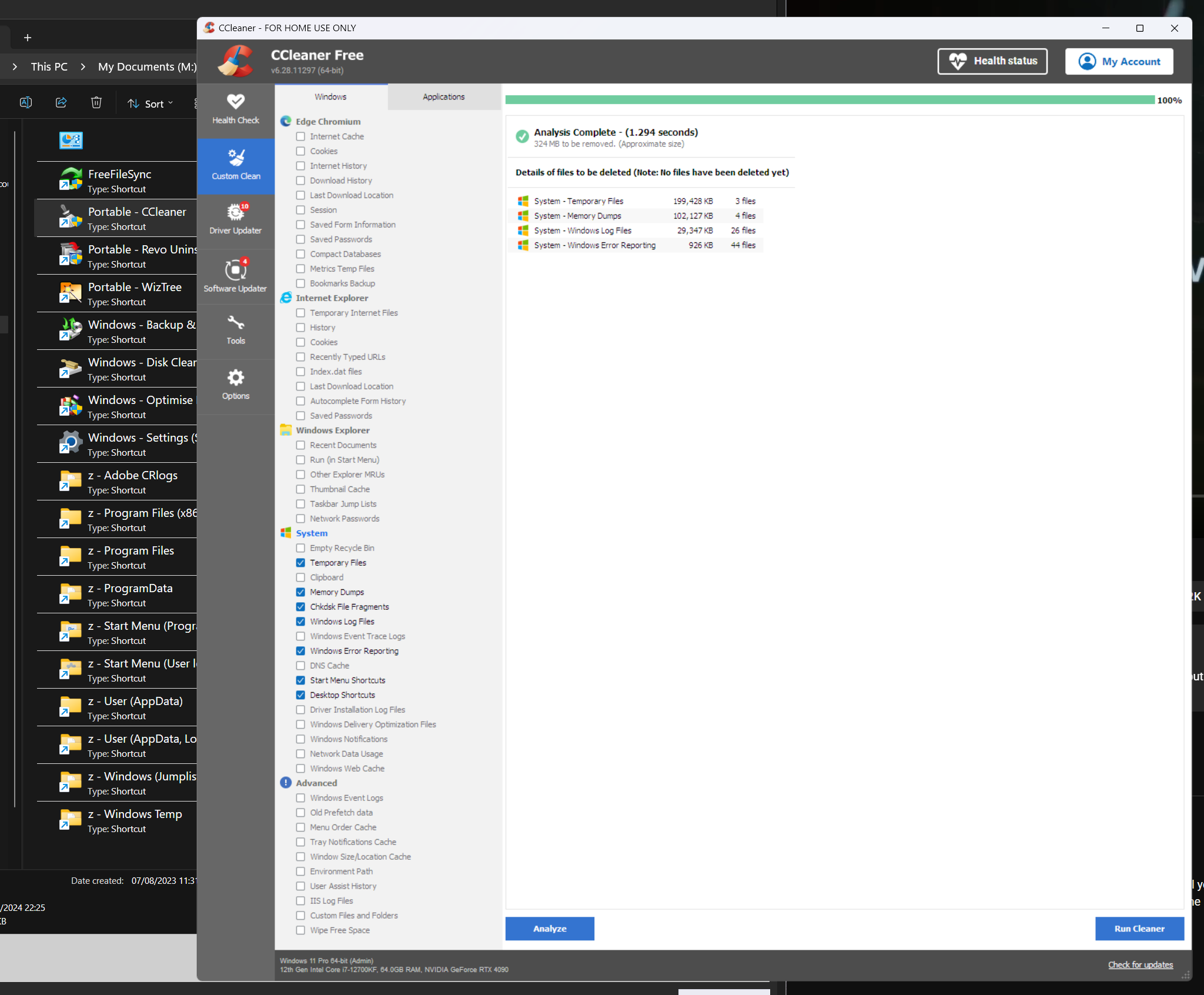Click the green analysis progress bar
Viewport: 1204px width, 995px height.
pos(829,100)
